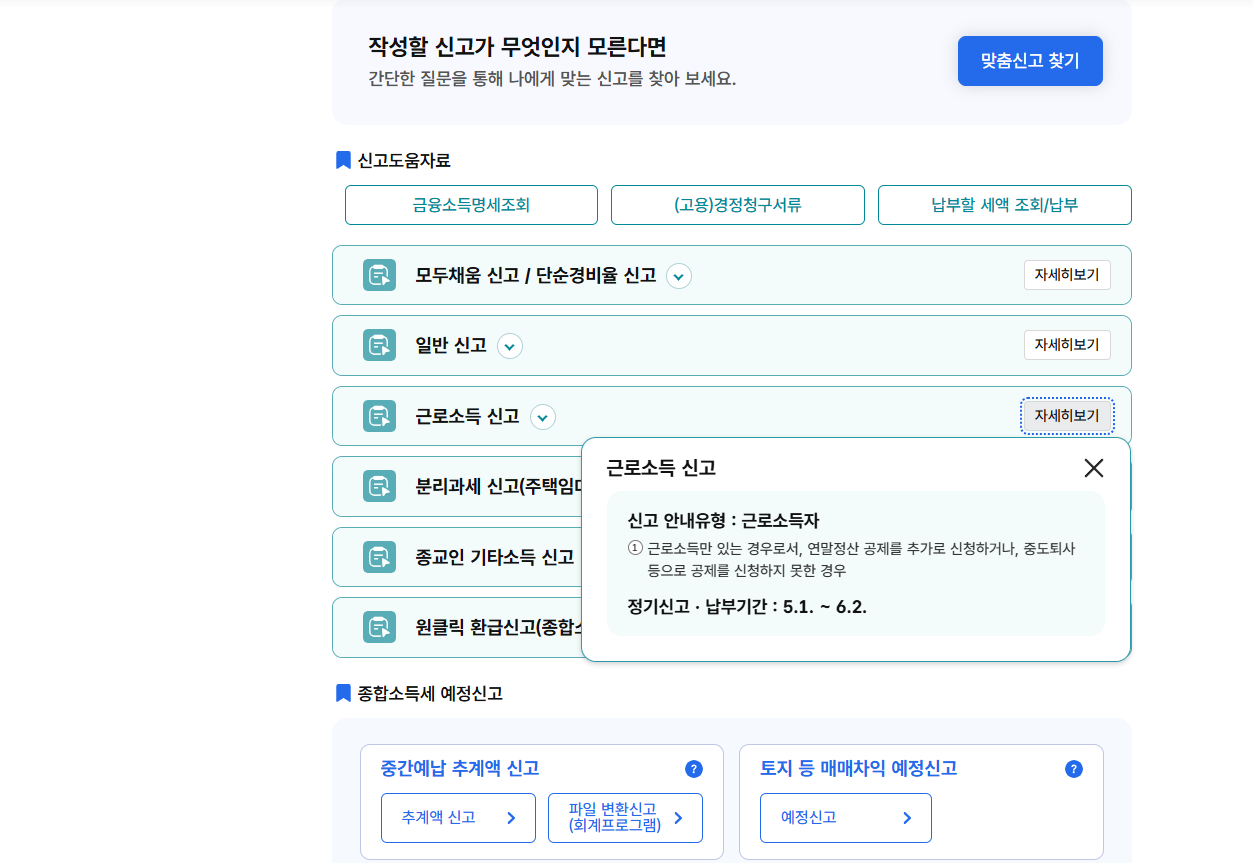
Task: Click 자세히보기 for 모두채움 신고 row
Action: click(1067, 275)
